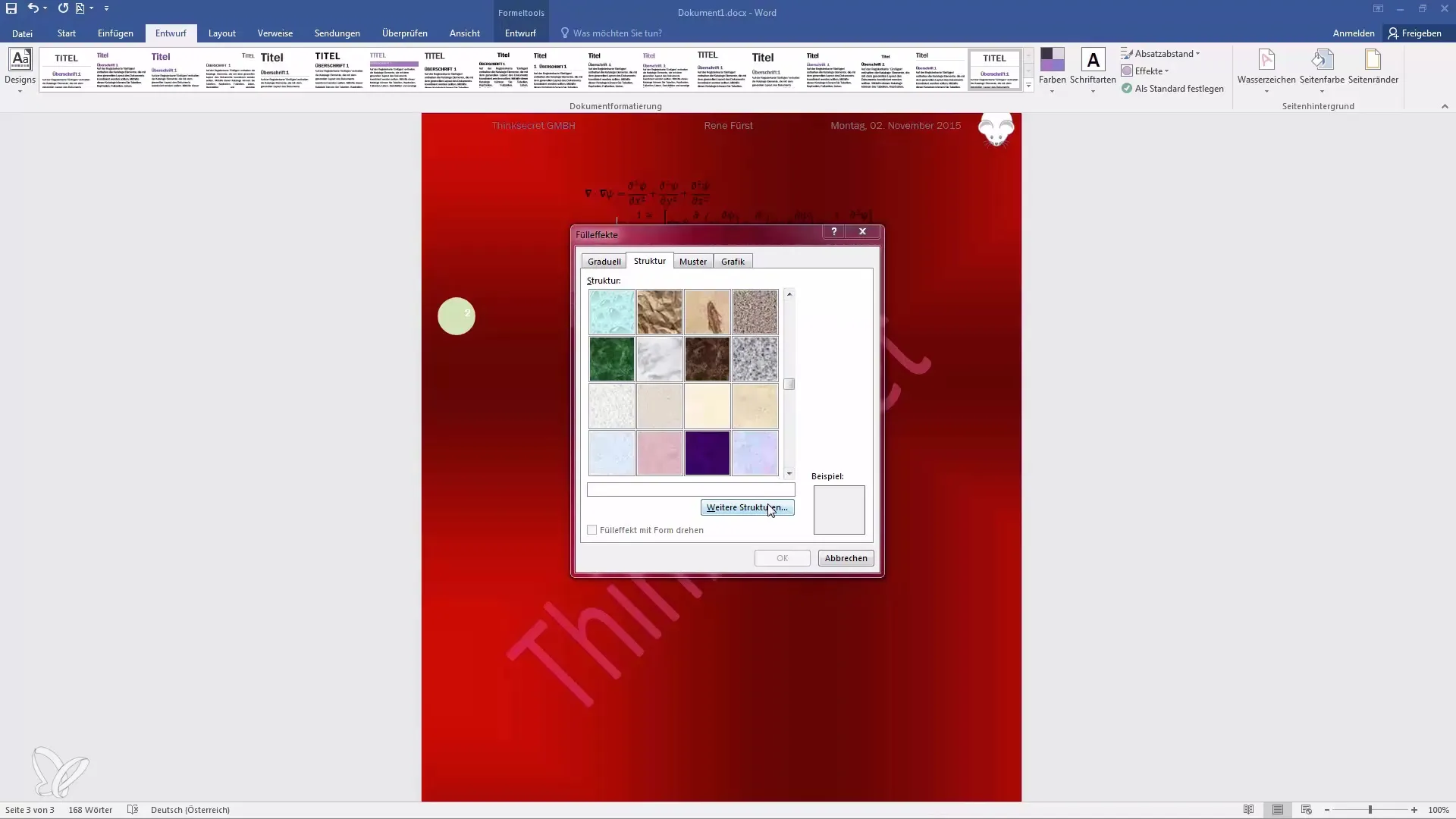Viewport: 1456px width, 819px height.
Task: Click Weitere Strukturen button
Action: pos(747,507)
